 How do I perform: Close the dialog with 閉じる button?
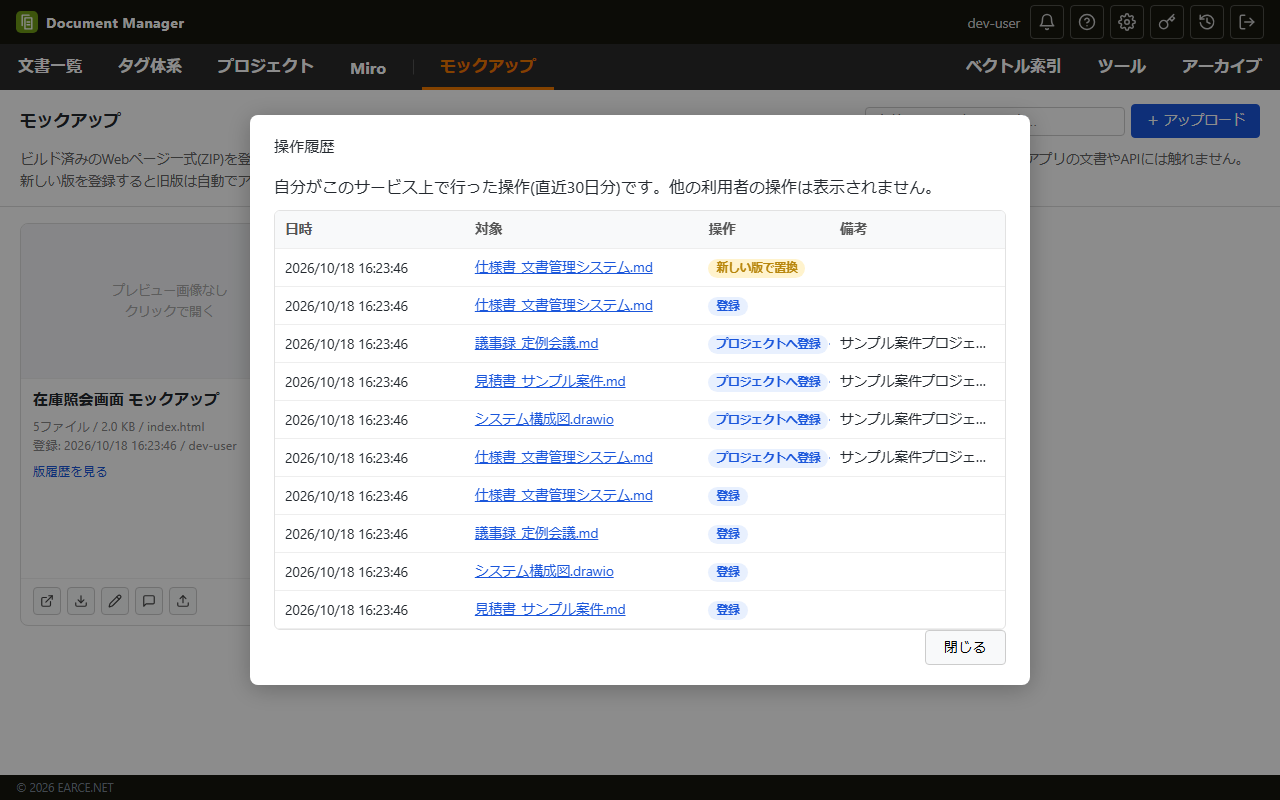tap(965, 647)
